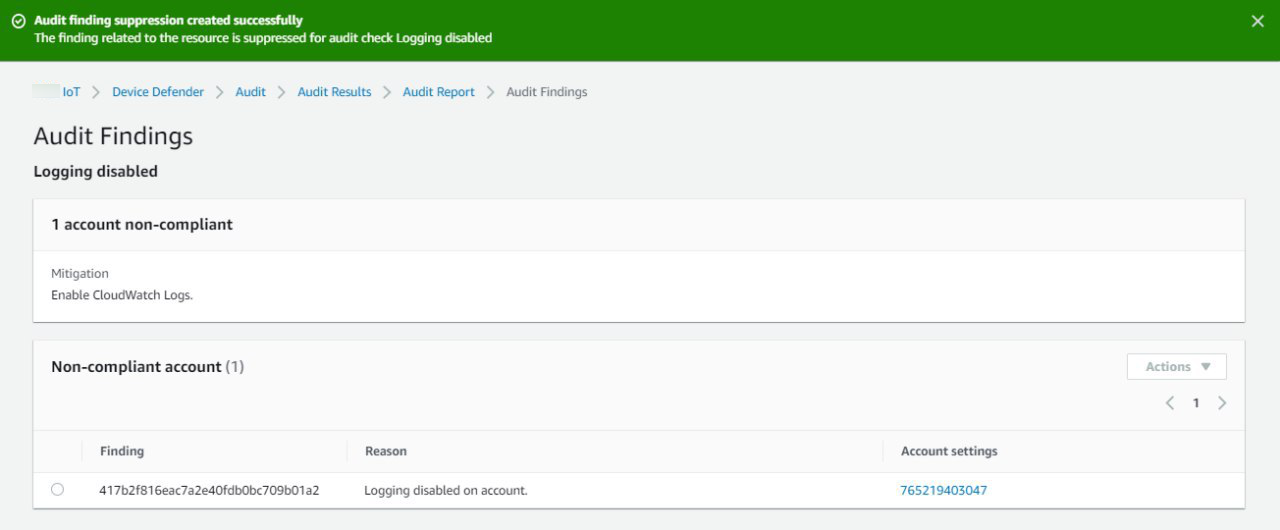Open the Actions dropdown menu
Viewport: 1280px width, 530px height.
point(1176,367)
